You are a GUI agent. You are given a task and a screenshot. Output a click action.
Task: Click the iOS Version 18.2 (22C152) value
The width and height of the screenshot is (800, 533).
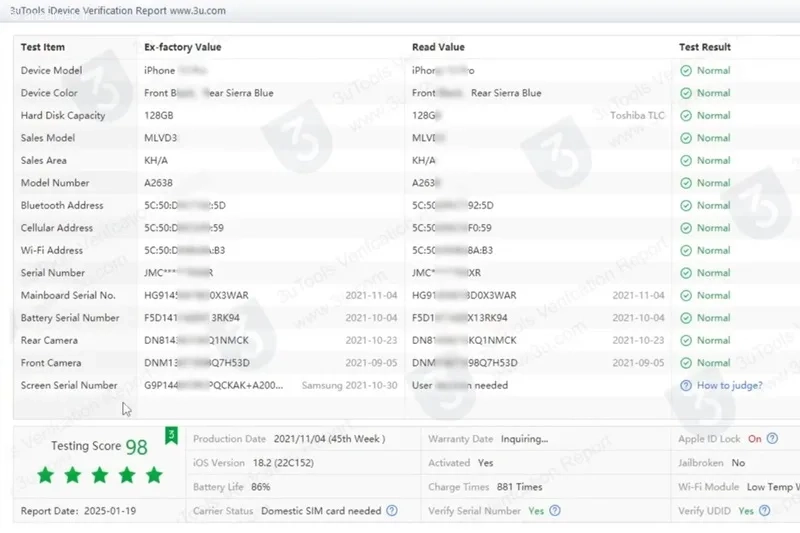[x=283, y=463]
